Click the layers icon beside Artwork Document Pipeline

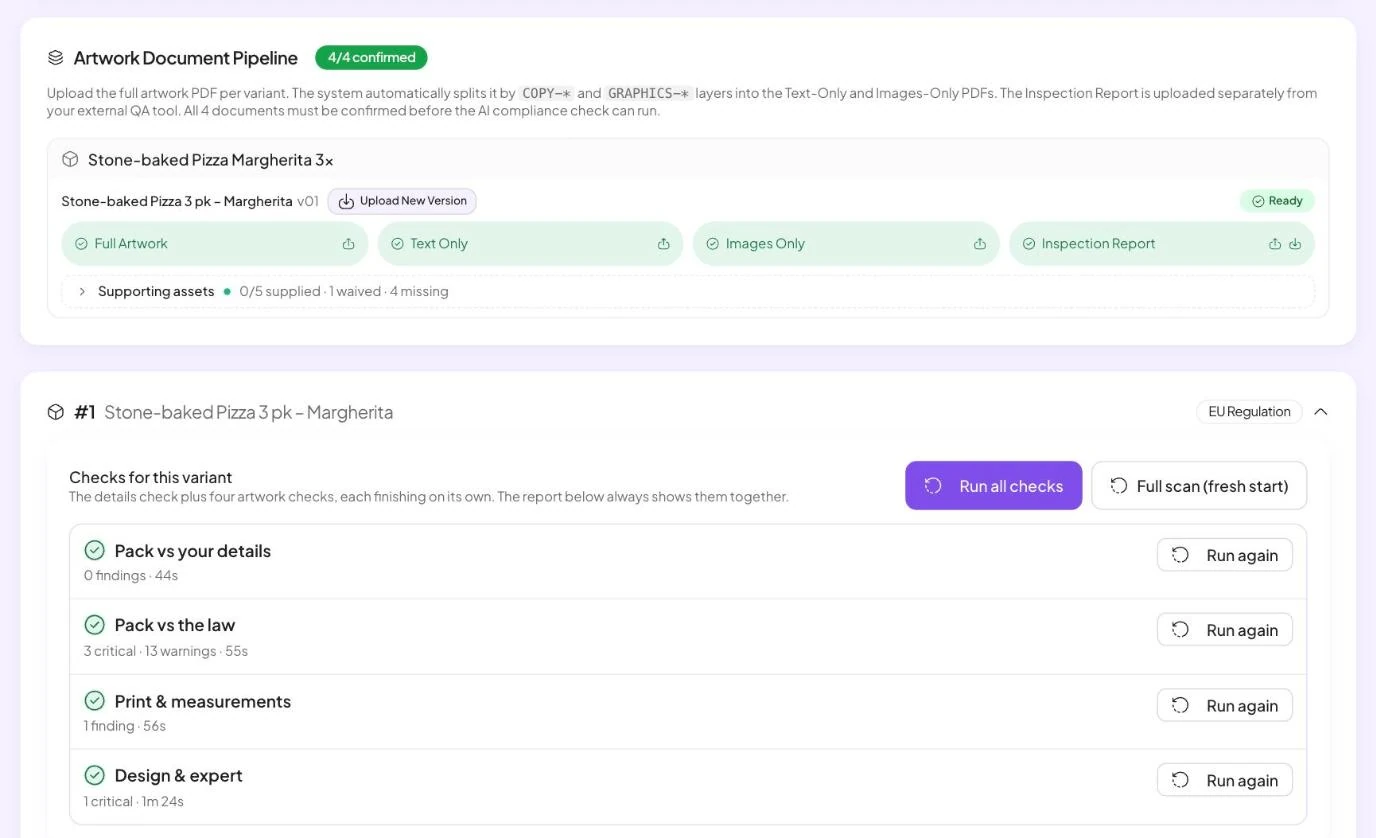56,58
